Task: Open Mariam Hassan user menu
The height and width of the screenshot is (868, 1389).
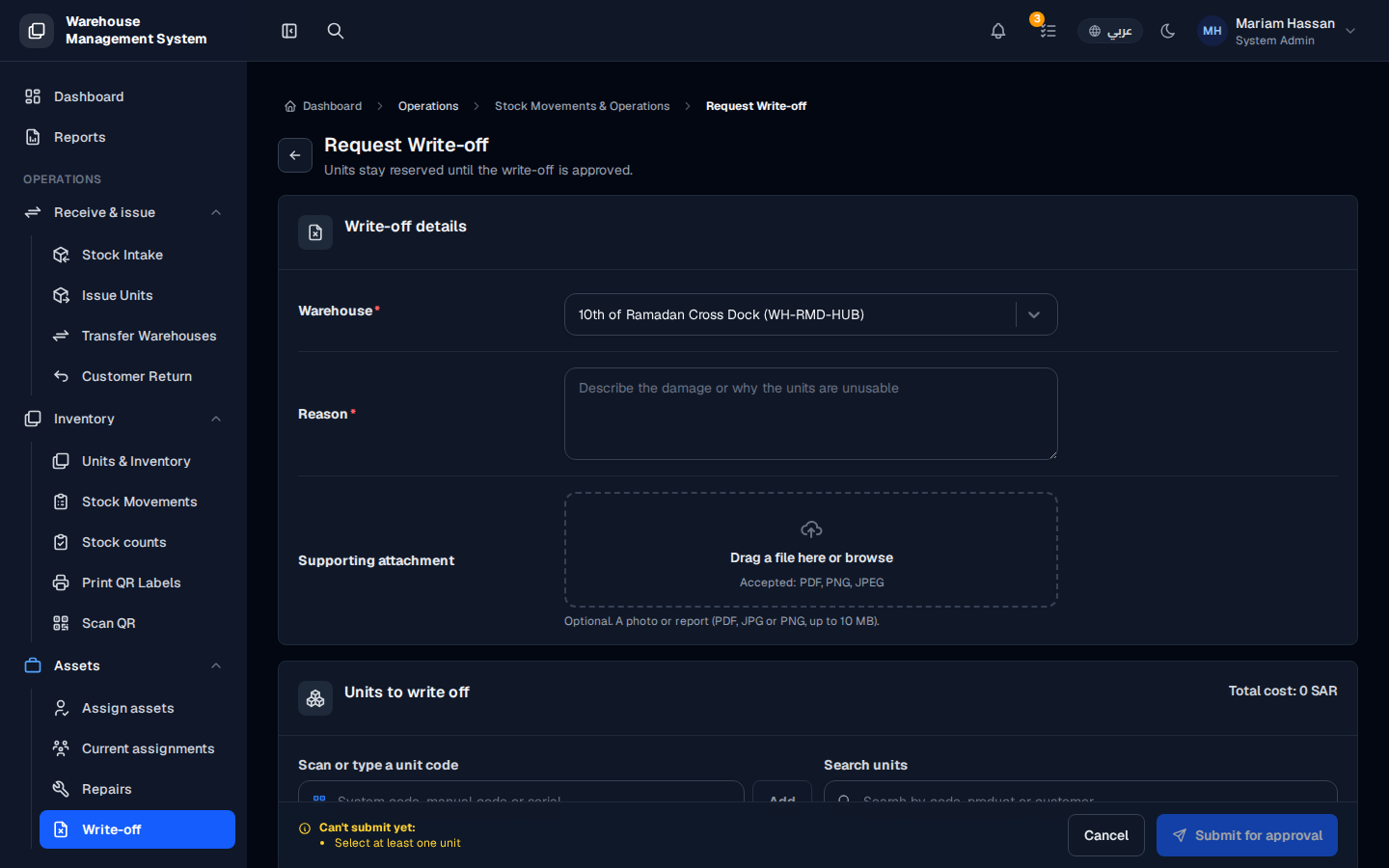Action: [x=1277, y=31]
